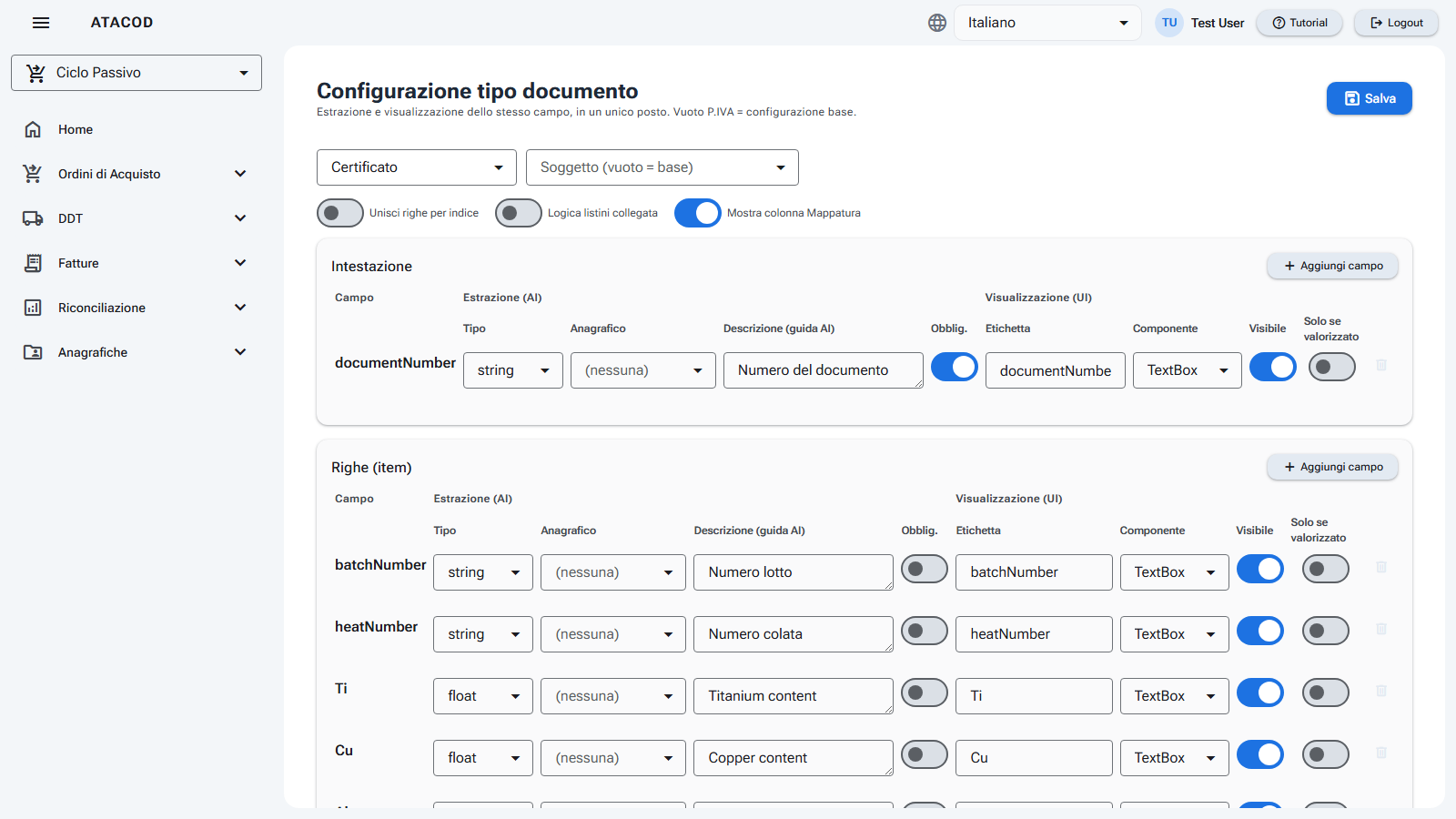Click the globe language icon
The image size is (1456, 819).
[937, 23]
